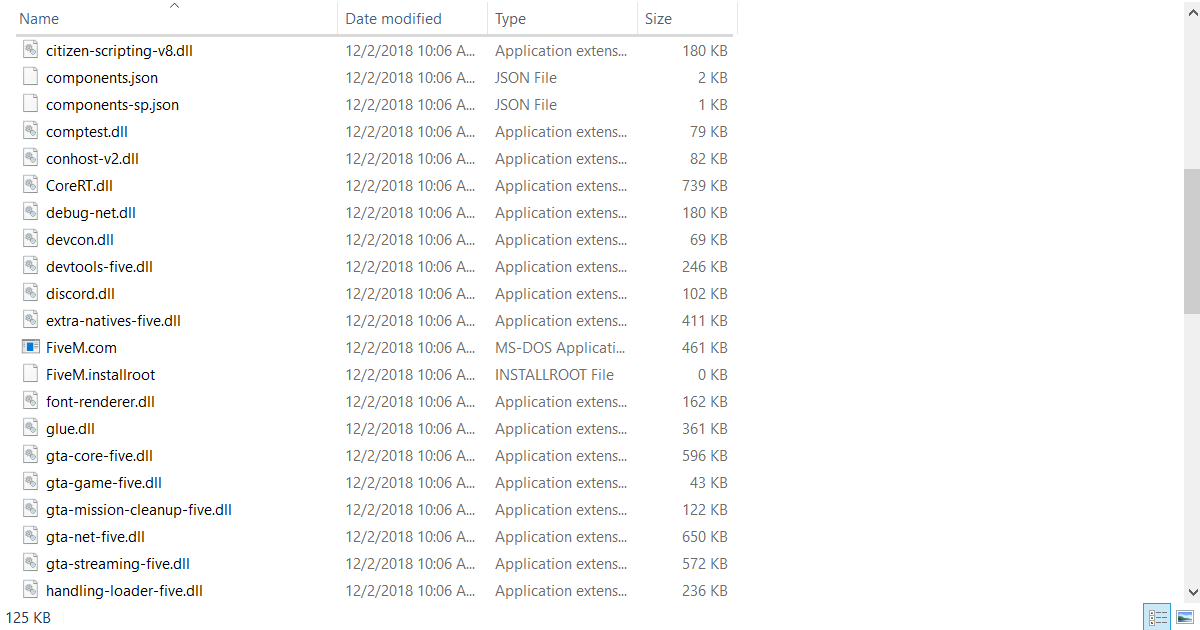1200x630 pixels.
Task: Click the handling-loader-five.dll file icon
Action: click(x=30, y=591)
